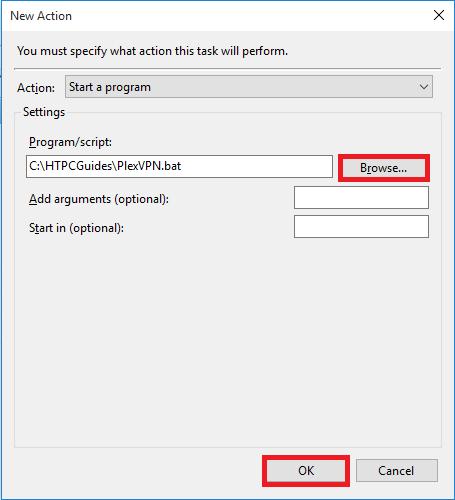Image resolution: width=455 pixels, height=500 pixels.
Task: Cancel the New Action dialog
Action: pyautogui.click(x=397, y=471)
